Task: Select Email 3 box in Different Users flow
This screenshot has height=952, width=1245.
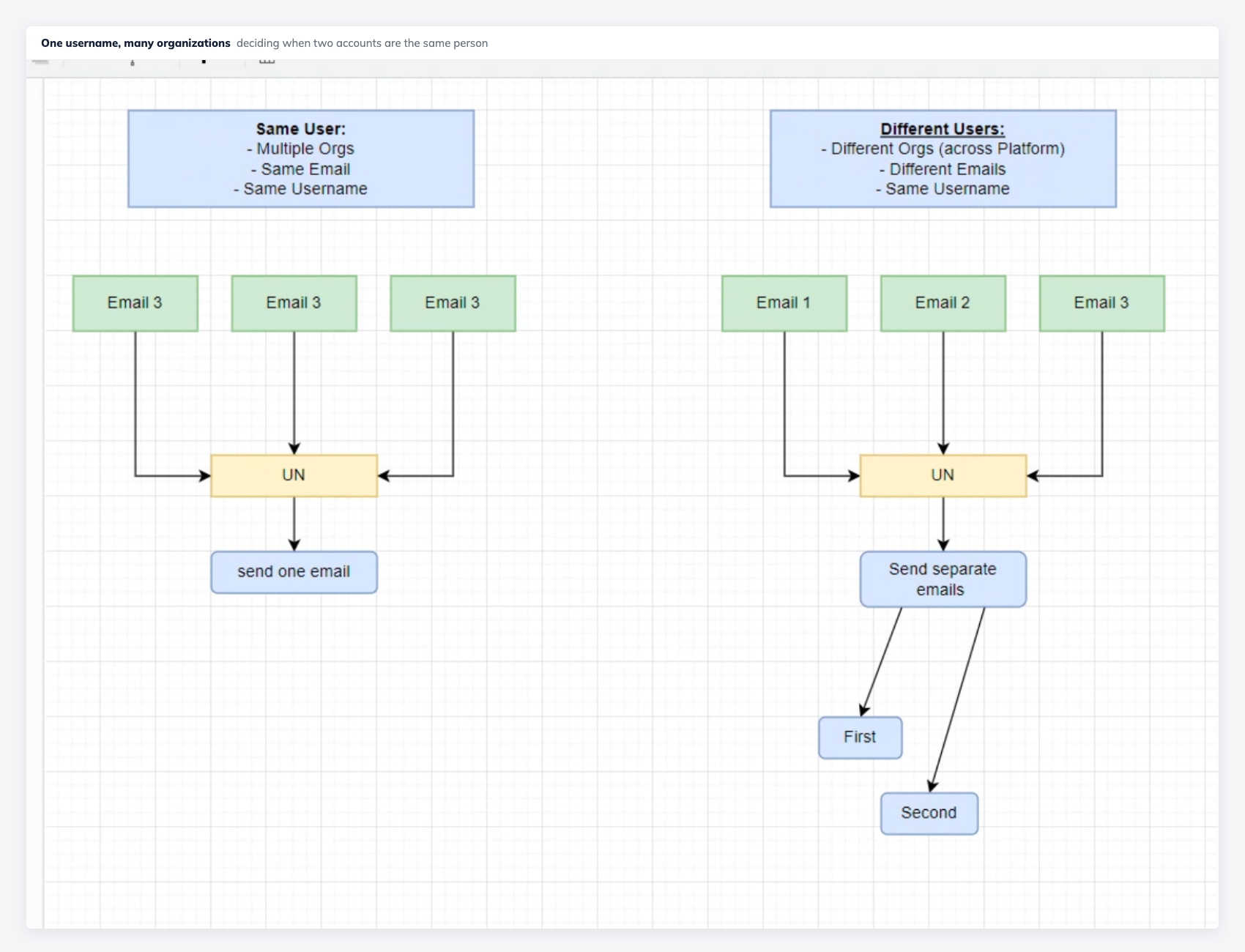Action: pyautogui.click(x=1102, y=303)
